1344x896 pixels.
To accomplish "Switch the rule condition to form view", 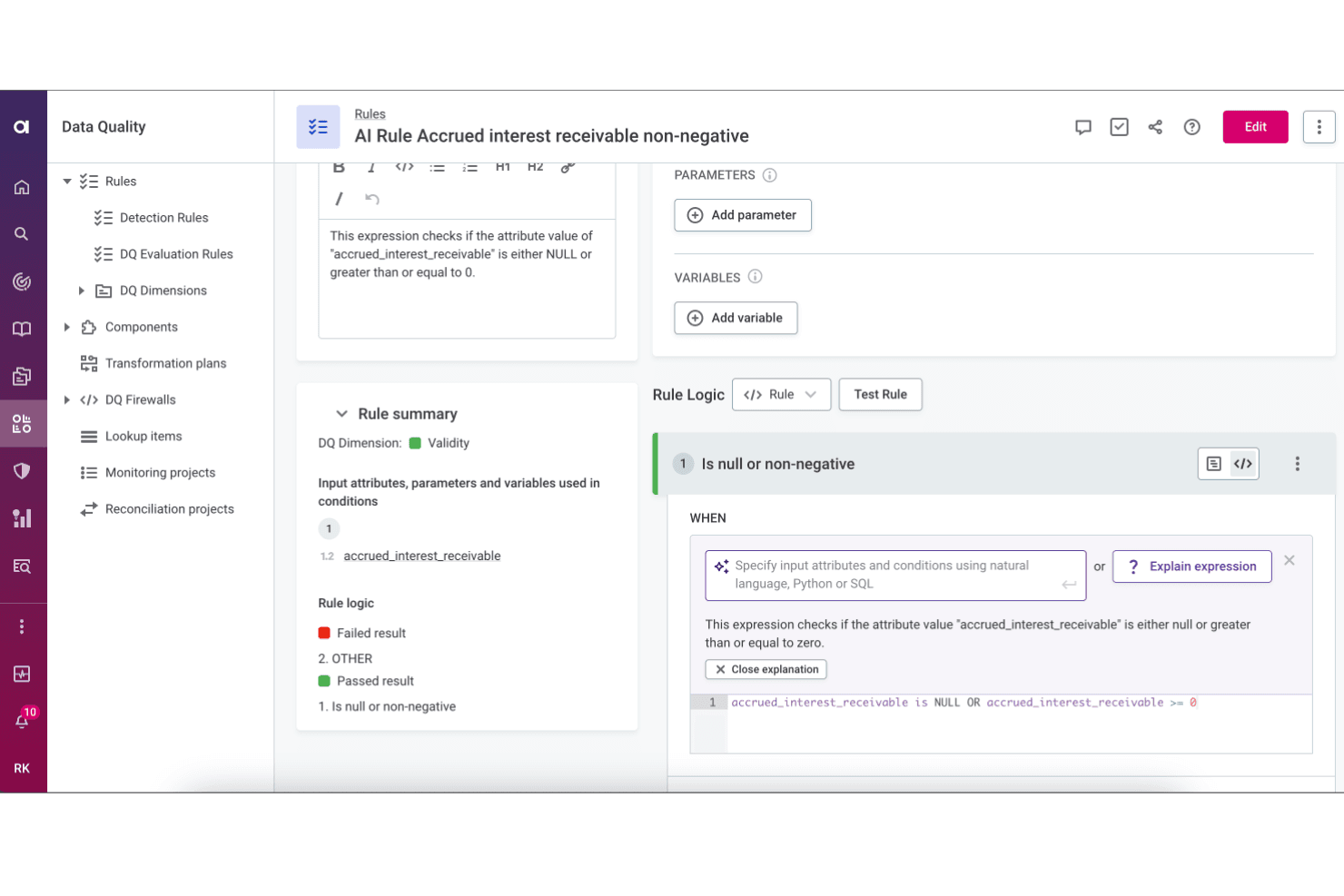I will tap(1214, 464).
